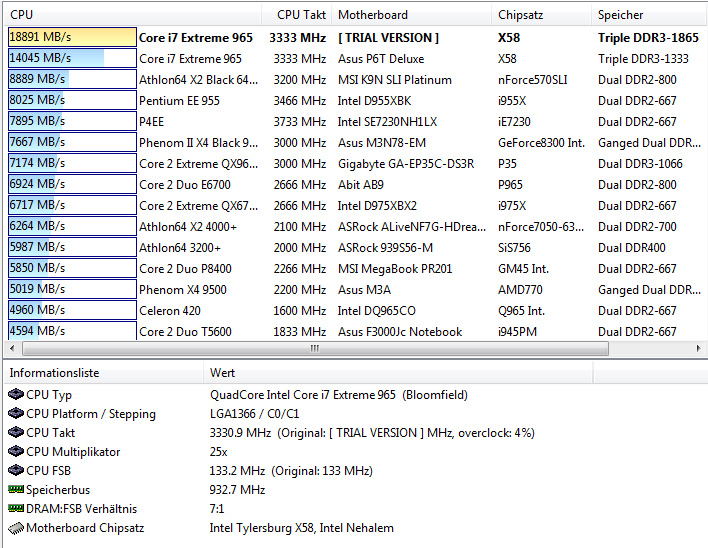Select the 6264 MB/s result bar

(72, 226)
